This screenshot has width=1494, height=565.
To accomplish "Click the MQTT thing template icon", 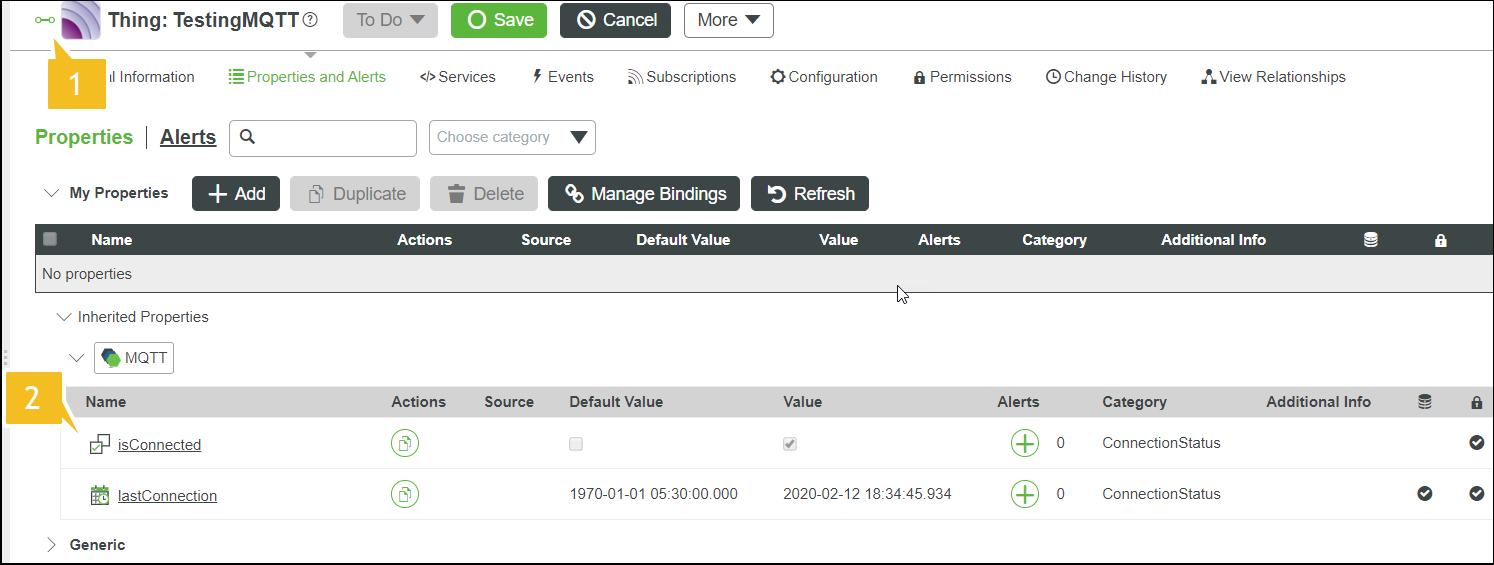I will 111,358.
